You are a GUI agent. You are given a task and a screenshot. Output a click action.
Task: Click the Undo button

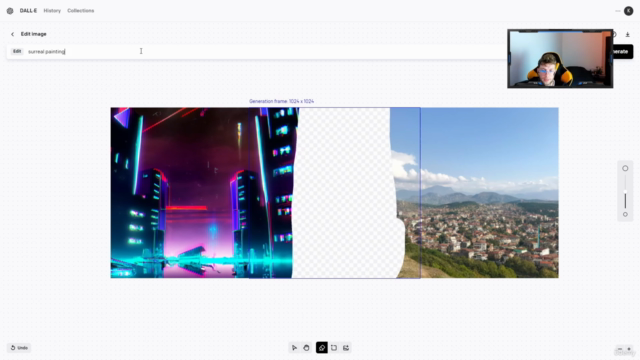pyautogui.click(x=19, y=348)
